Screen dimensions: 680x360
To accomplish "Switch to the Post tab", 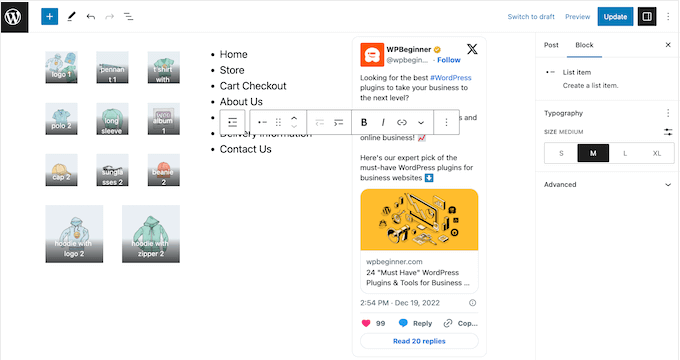I will (x=551, y=45).
